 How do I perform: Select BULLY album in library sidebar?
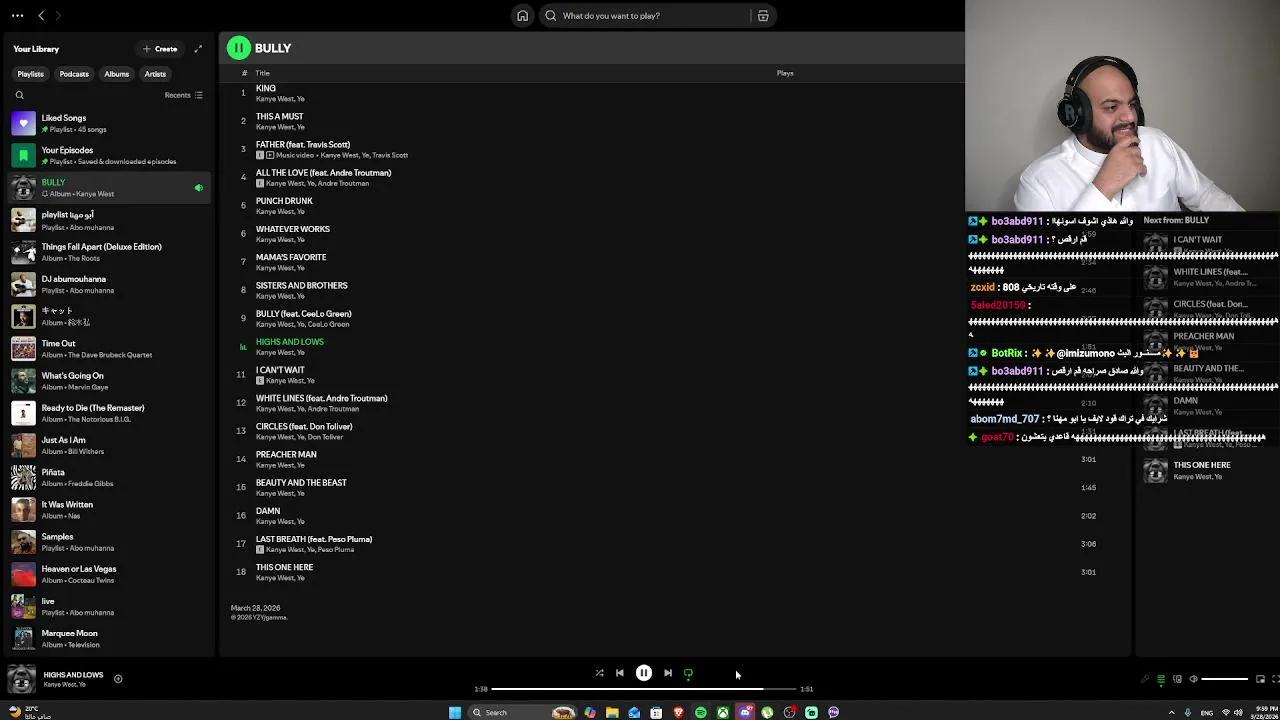109,187
